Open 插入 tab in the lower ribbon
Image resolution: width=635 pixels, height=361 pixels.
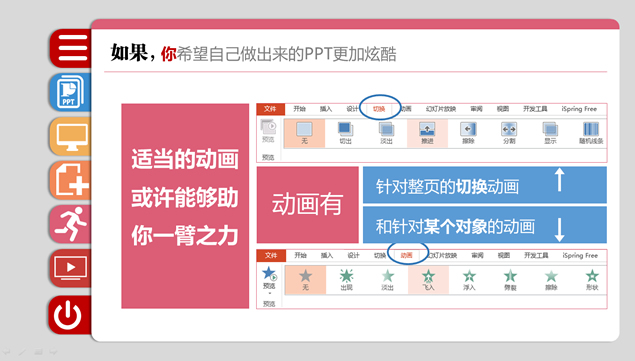[326, 255]
